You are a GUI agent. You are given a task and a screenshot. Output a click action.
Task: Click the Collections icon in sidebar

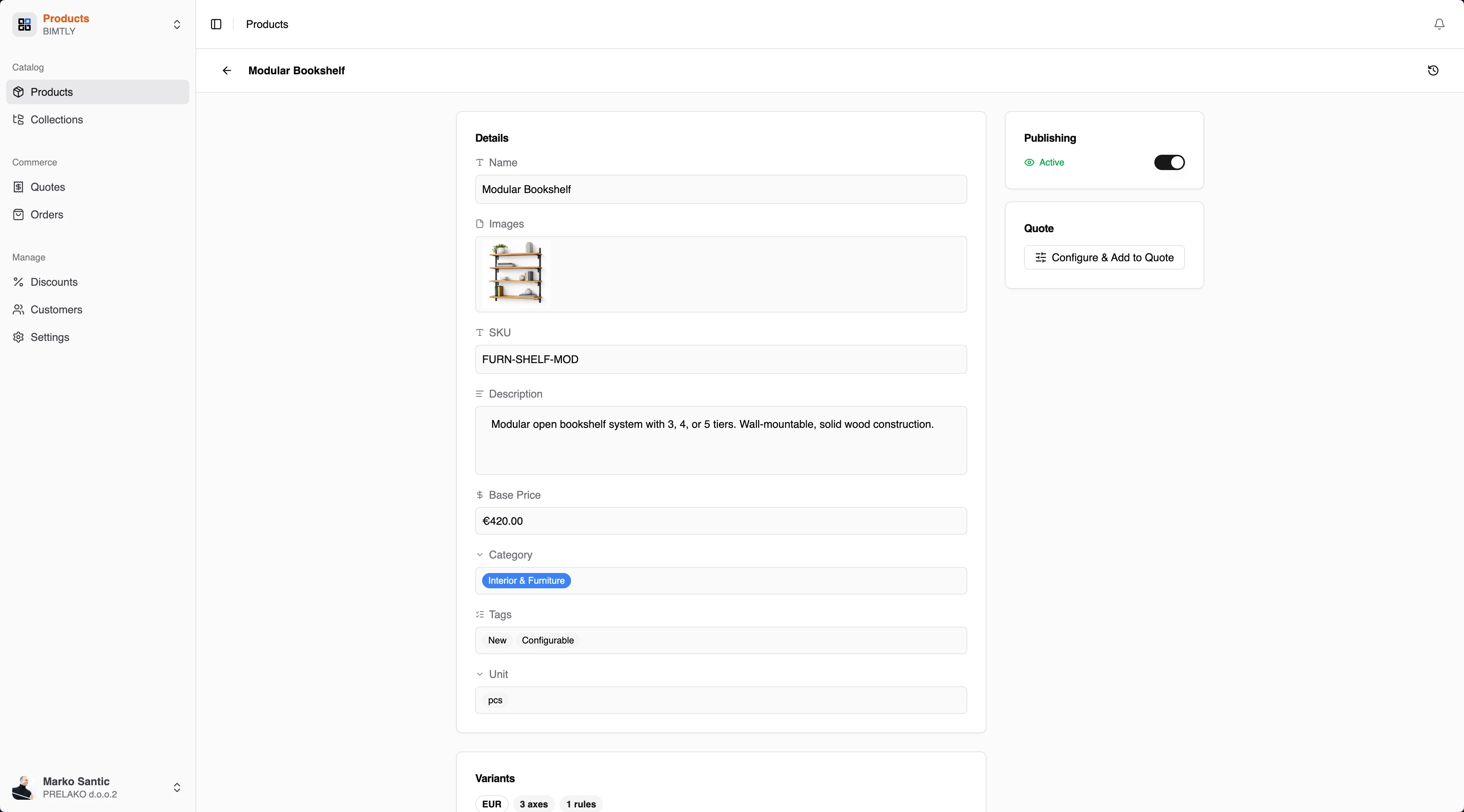(18, 119)
